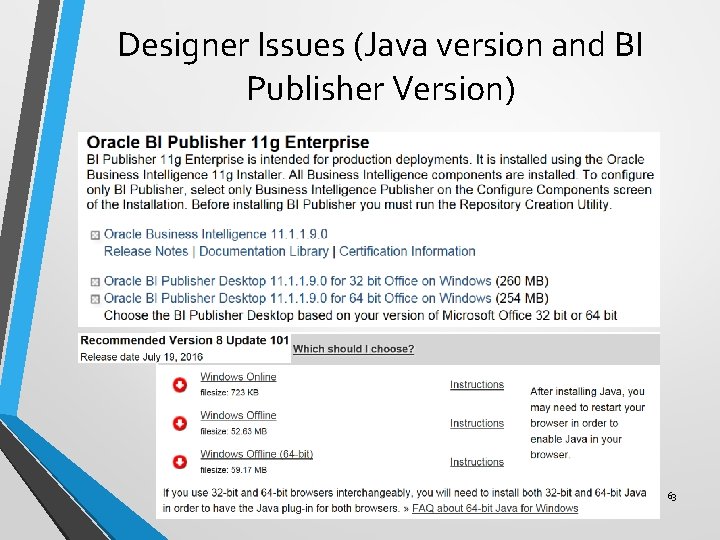Click the '(260 MB)' size text
Image resolution: width=720 pixels, height=540 pixels.
pyautogui.click(x=522, y=281)
